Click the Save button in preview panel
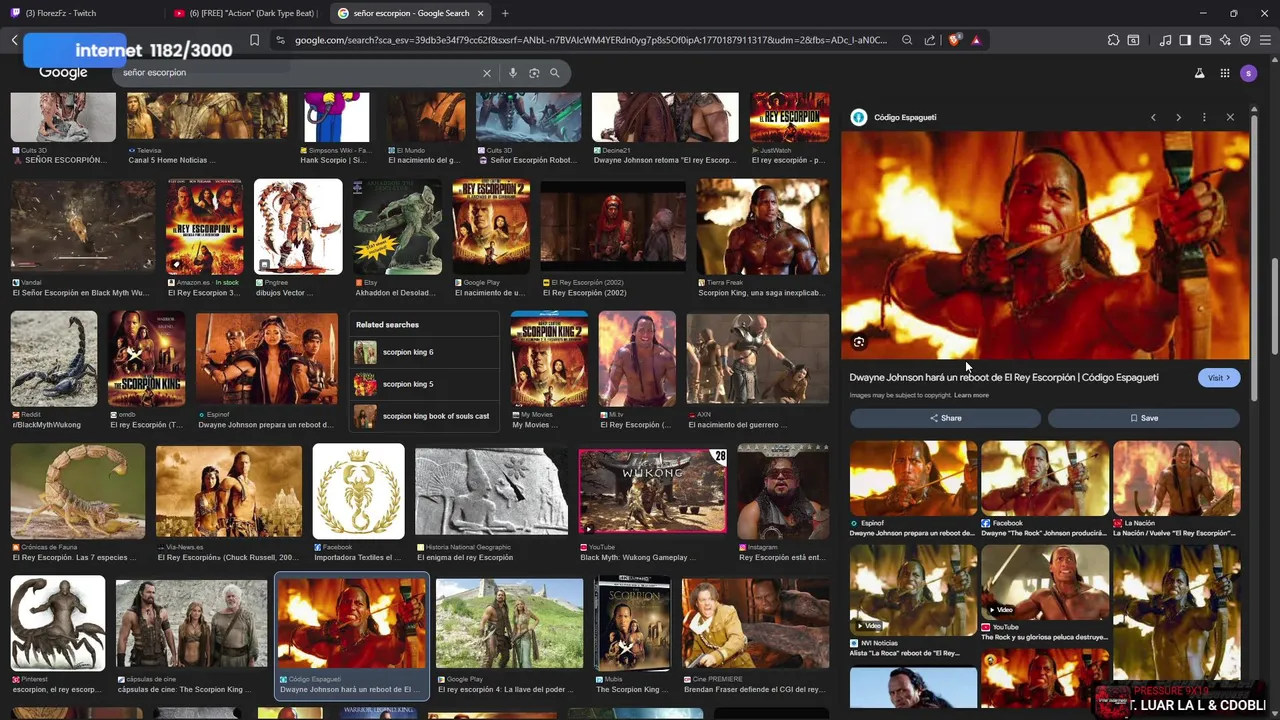 click(x=1144, y=418)
